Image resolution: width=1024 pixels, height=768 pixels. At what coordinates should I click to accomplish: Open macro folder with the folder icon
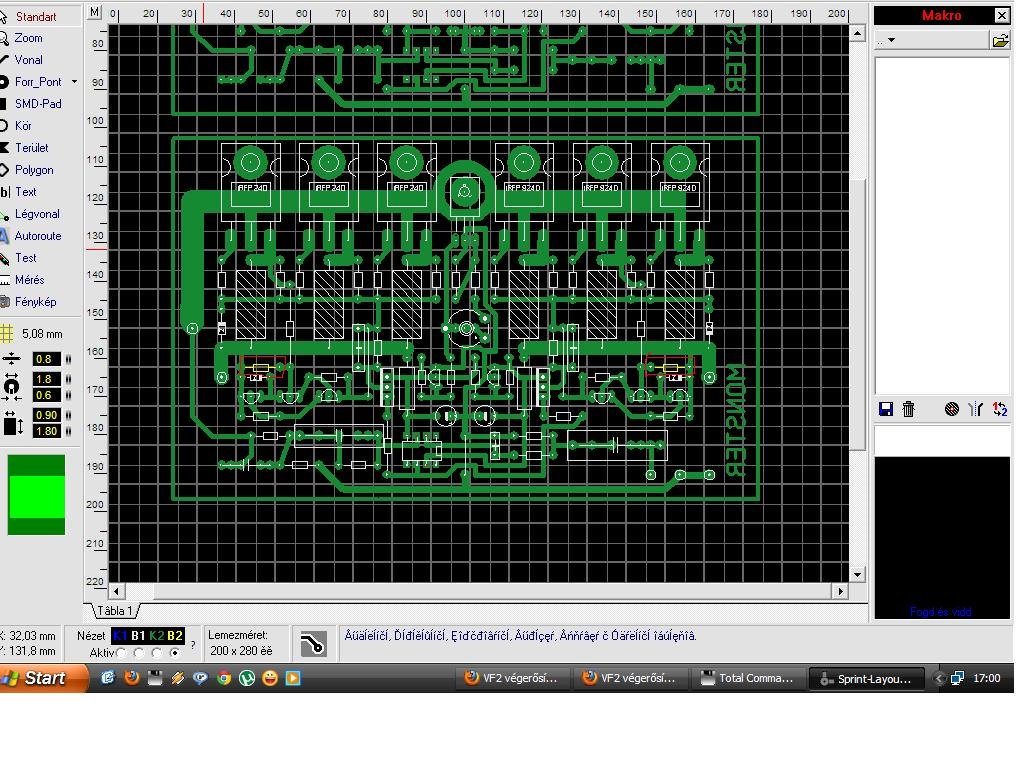(x=1000, y=41)
